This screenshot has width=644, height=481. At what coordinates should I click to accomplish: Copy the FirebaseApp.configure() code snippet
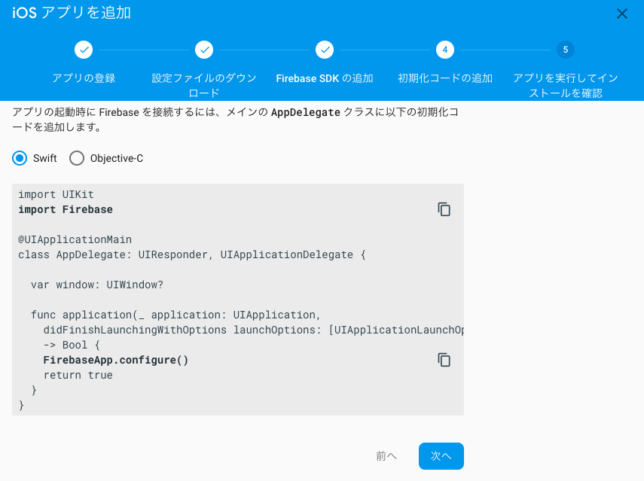pyautogui.click(x=444, y=360)
